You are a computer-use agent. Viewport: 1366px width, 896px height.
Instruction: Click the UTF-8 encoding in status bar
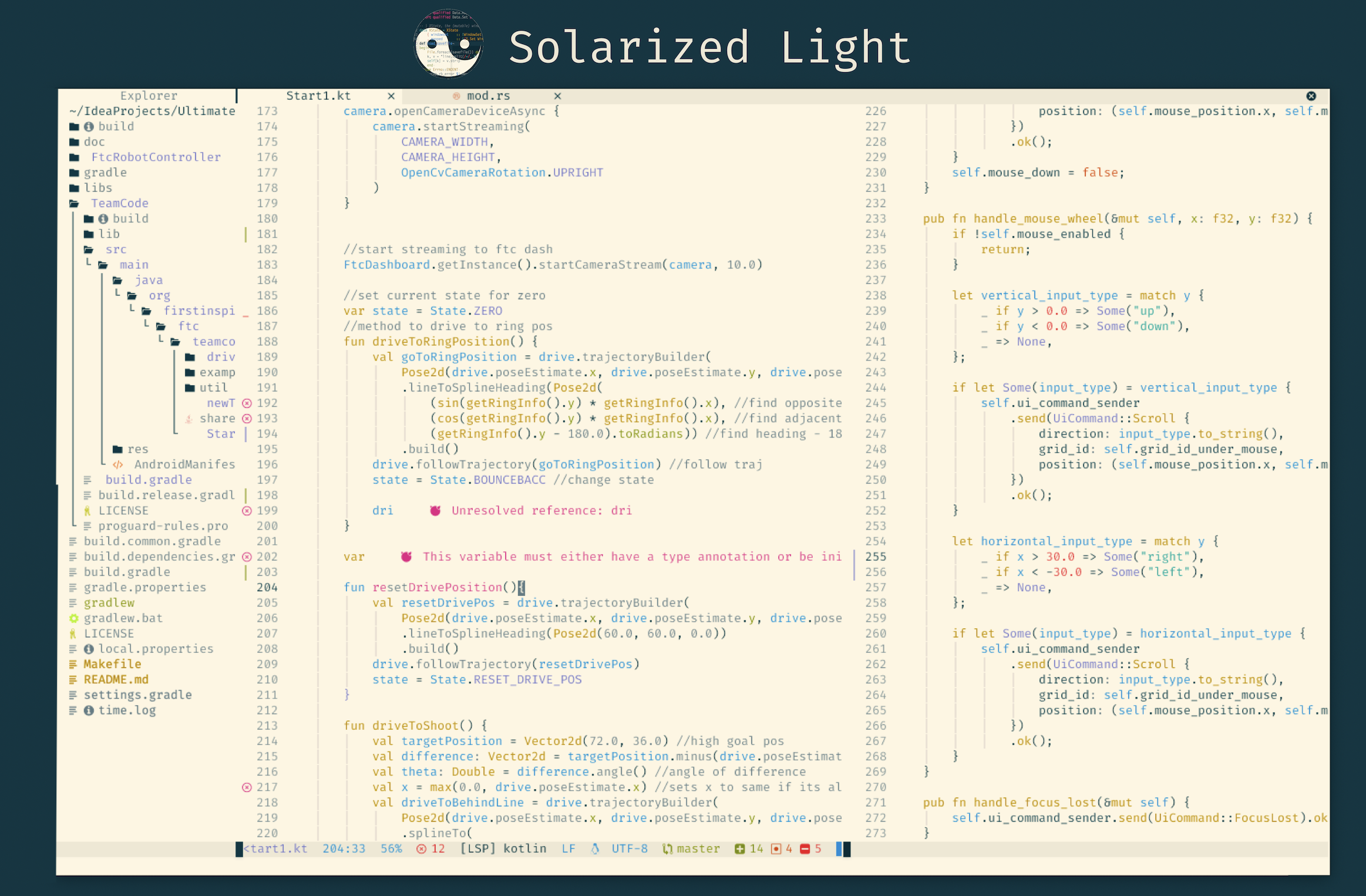(629, 848)
